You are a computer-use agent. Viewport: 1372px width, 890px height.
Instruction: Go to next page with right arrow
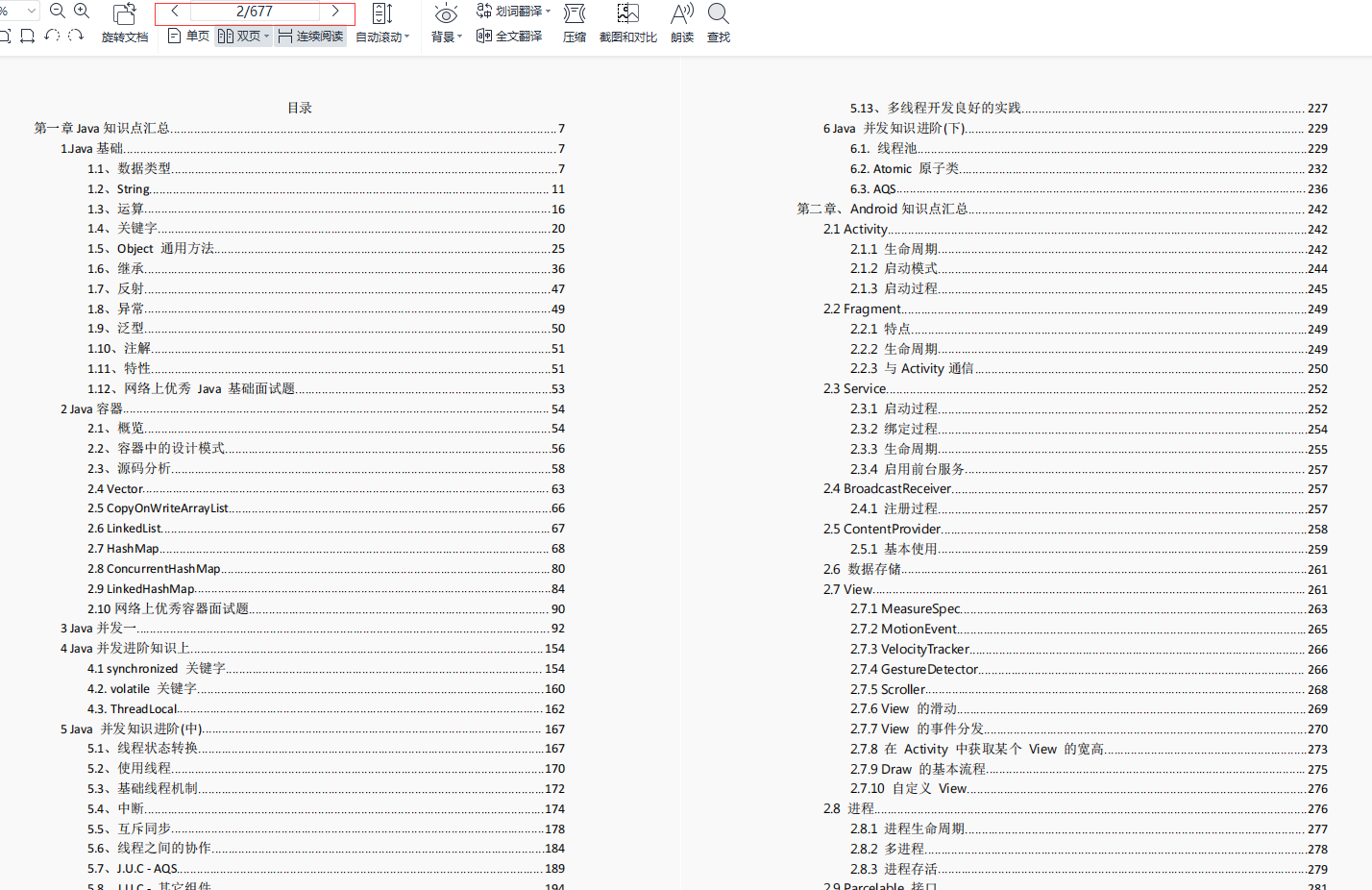tap(336, 12)
